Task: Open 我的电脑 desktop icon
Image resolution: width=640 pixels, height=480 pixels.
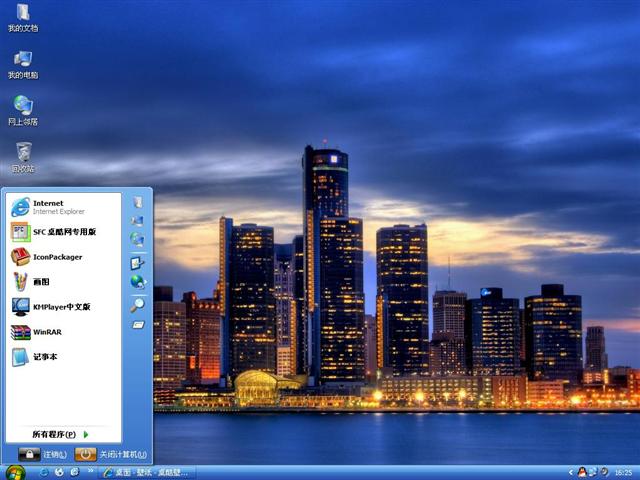Action: 22,64
